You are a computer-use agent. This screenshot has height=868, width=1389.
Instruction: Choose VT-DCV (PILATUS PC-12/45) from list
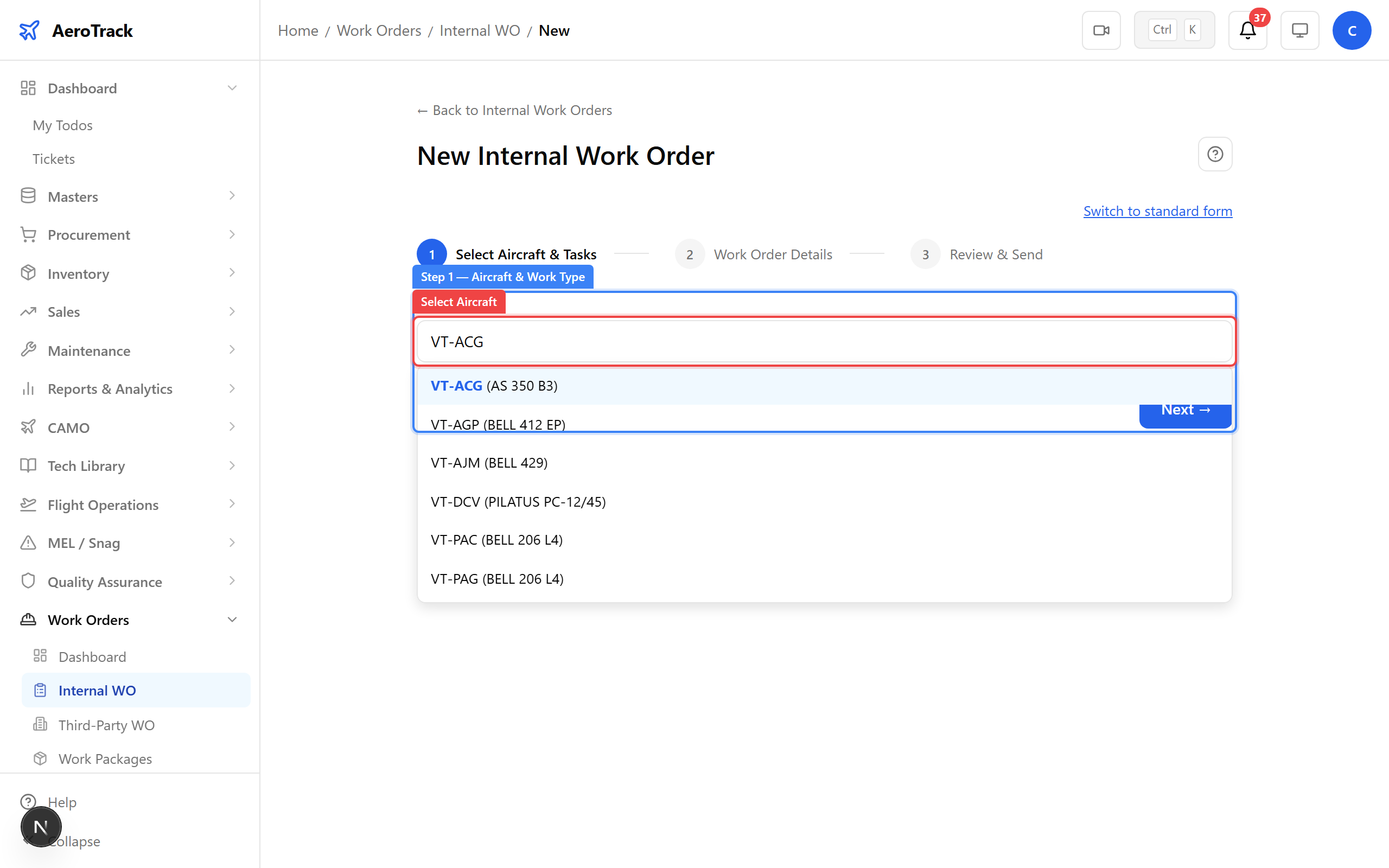518,502
